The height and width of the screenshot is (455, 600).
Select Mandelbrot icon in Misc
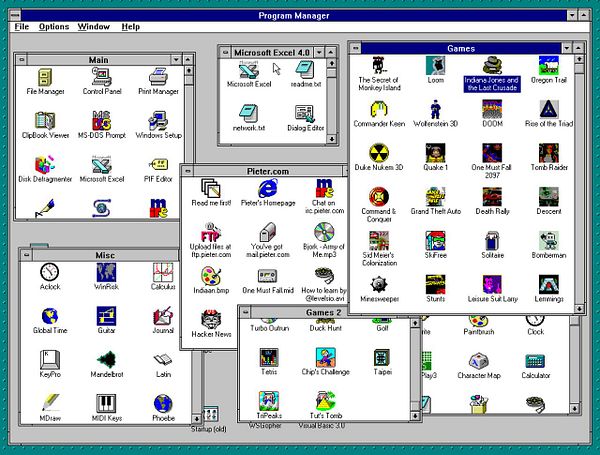[106, 364]
